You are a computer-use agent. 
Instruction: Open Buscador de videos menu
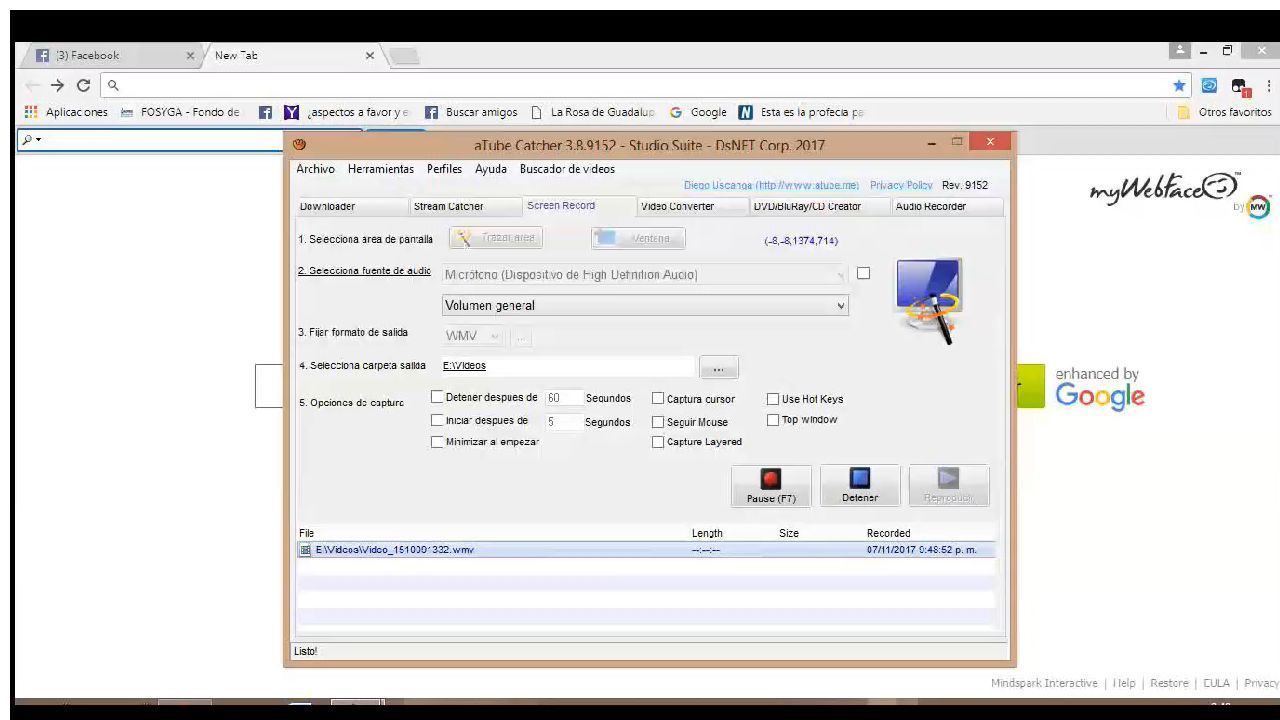point(567,169)
